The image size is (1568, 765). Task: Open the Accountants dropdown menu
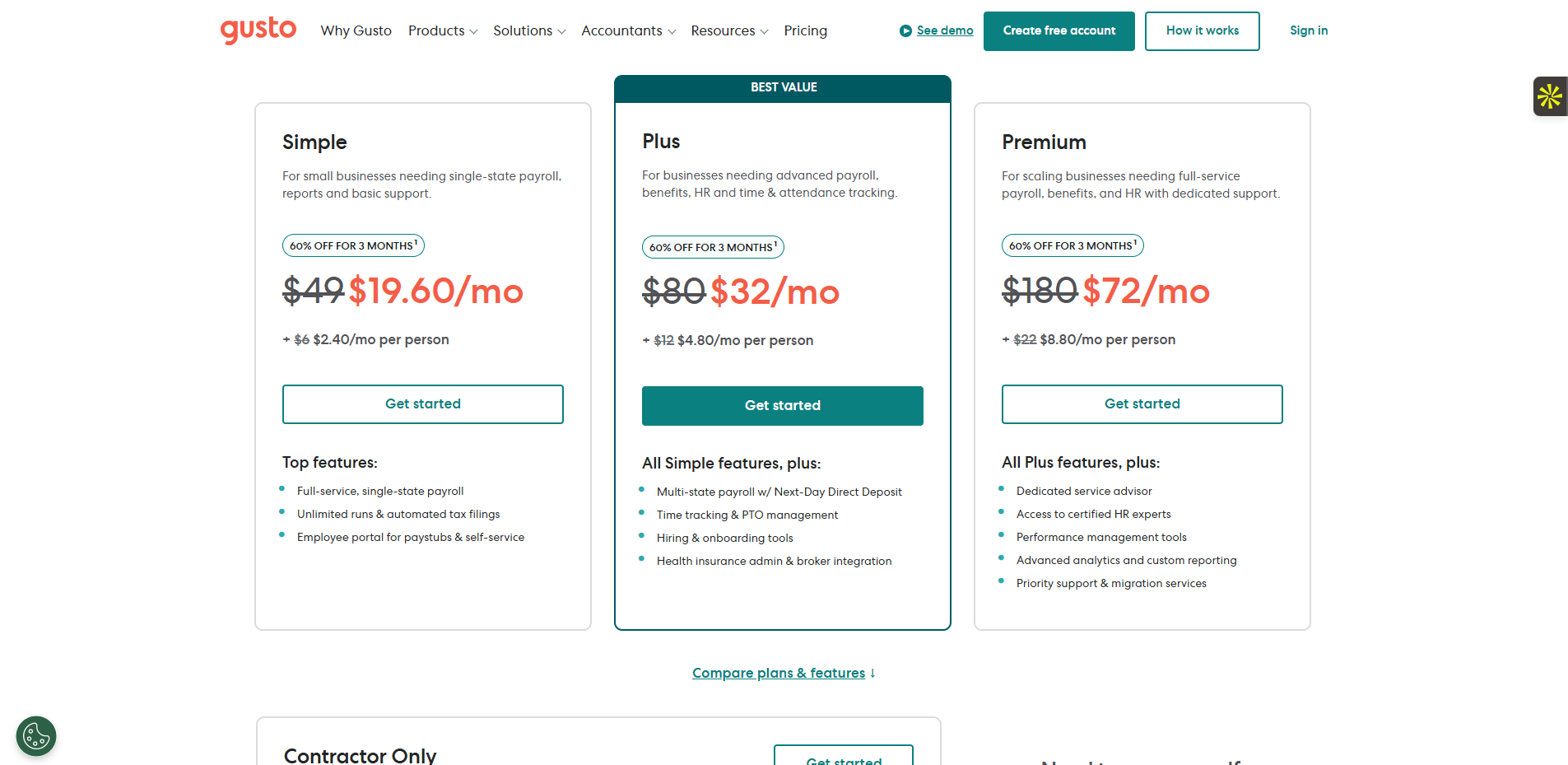628,30
